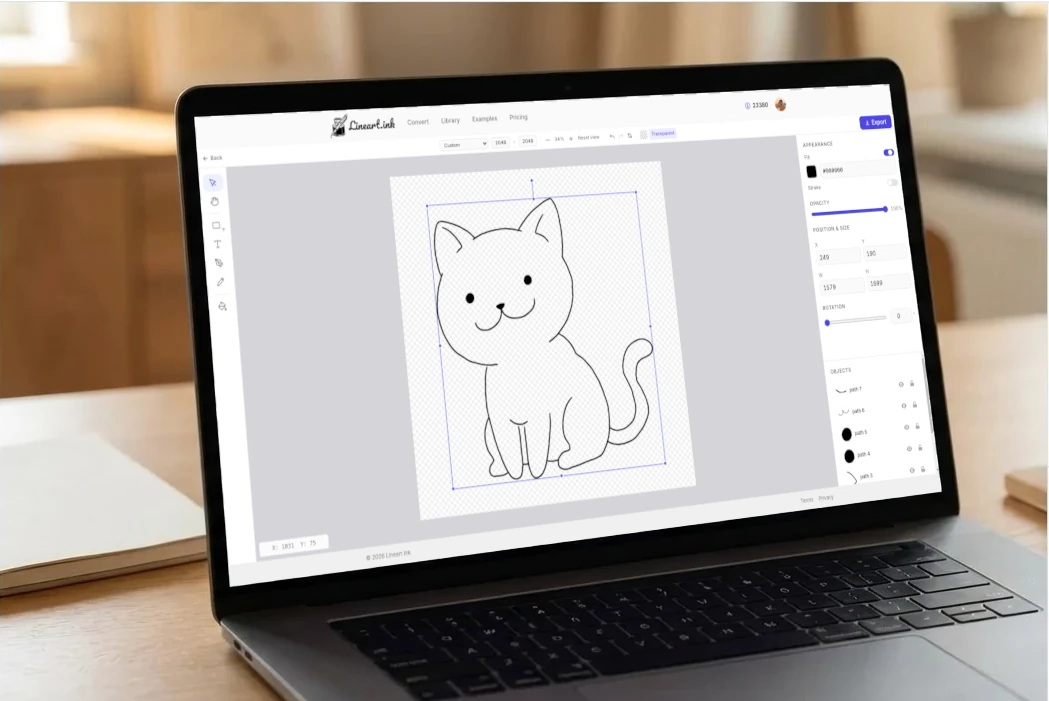Select the paint bucket fill tool
This screenshot has width=1049, height=701.
222,306
